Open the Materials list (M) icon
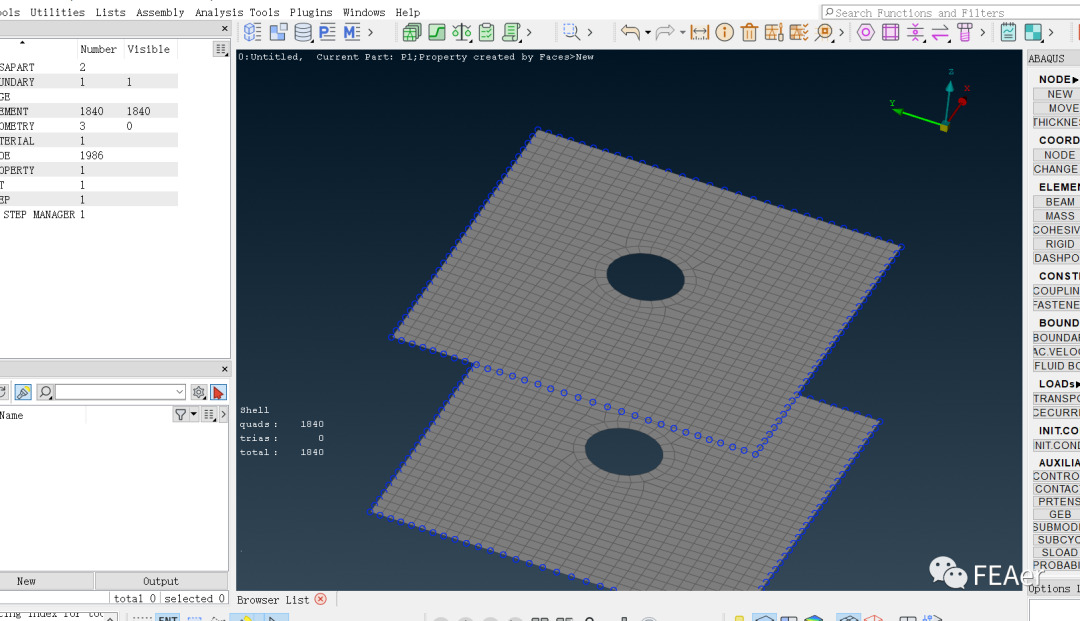 click(352, 32)
